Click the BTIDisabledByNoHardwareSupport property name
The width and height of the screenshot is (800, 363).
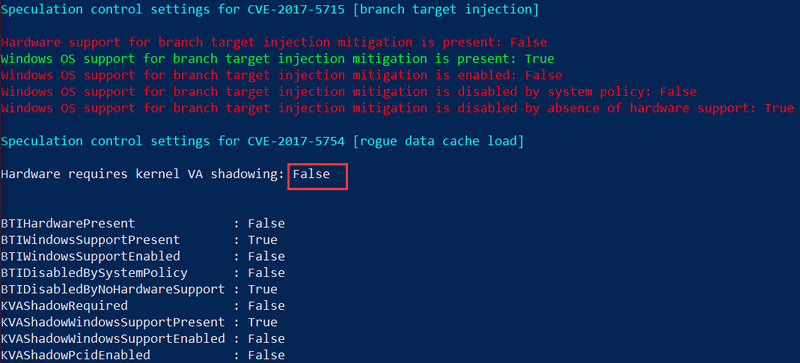coord(113,289)
